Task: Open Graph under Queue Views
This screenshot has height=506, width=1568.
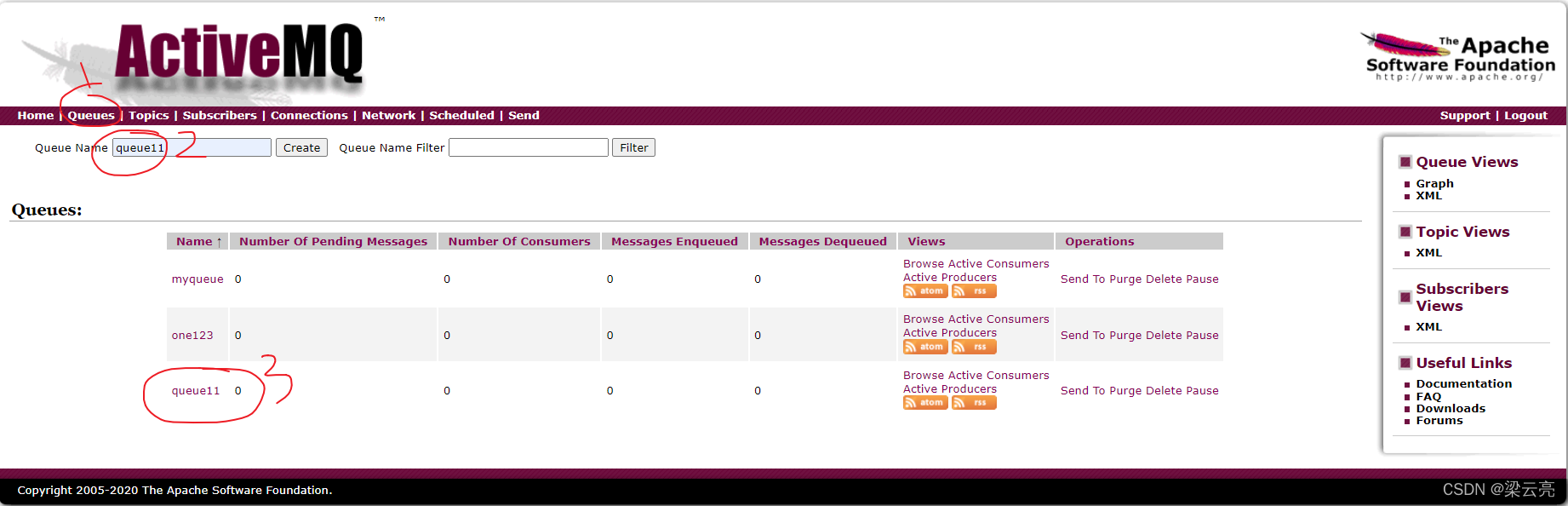Action: [x=1434, y=183]
